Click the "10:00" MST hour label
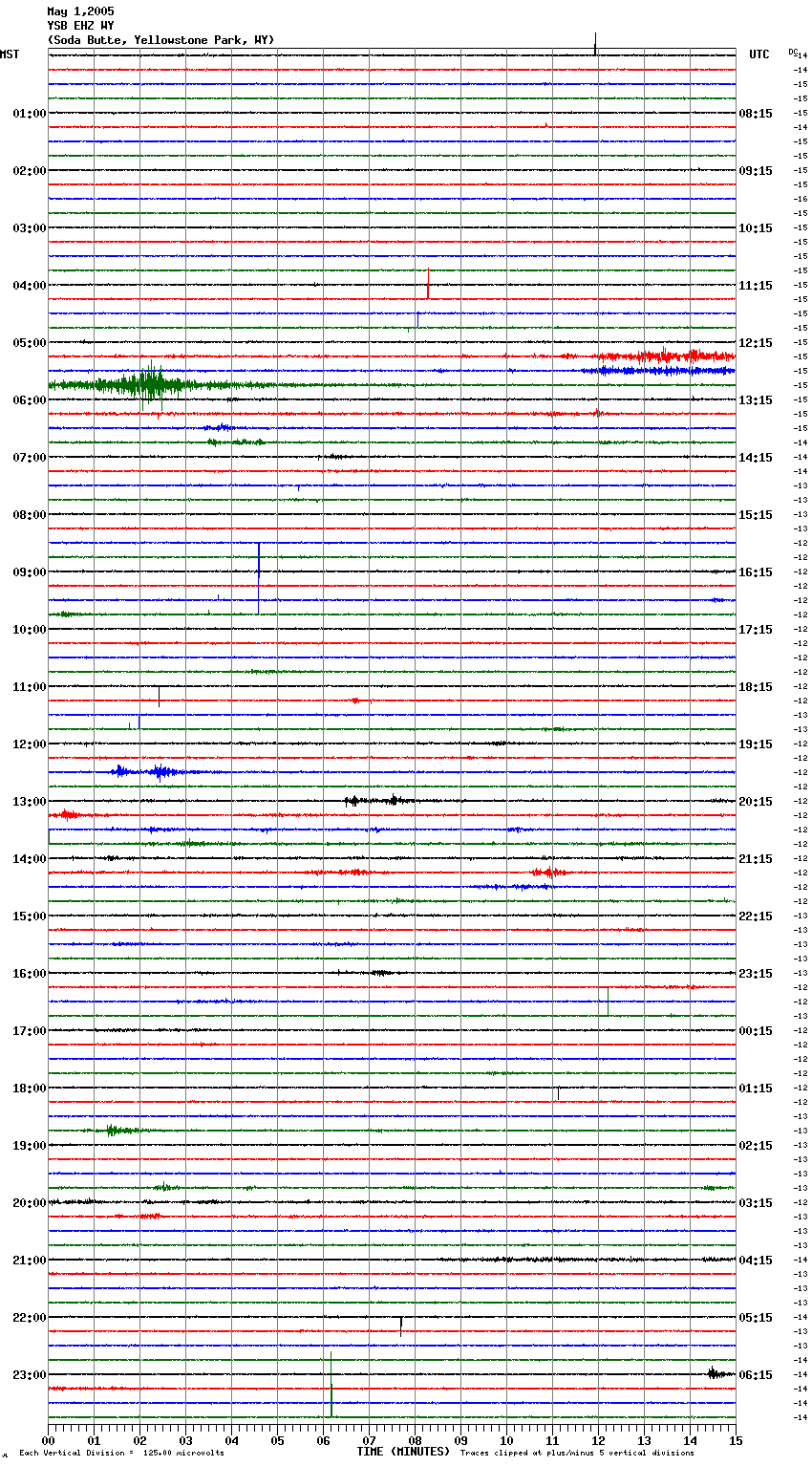The height and width of the screenshot is (1466, 812). (30, 630)
